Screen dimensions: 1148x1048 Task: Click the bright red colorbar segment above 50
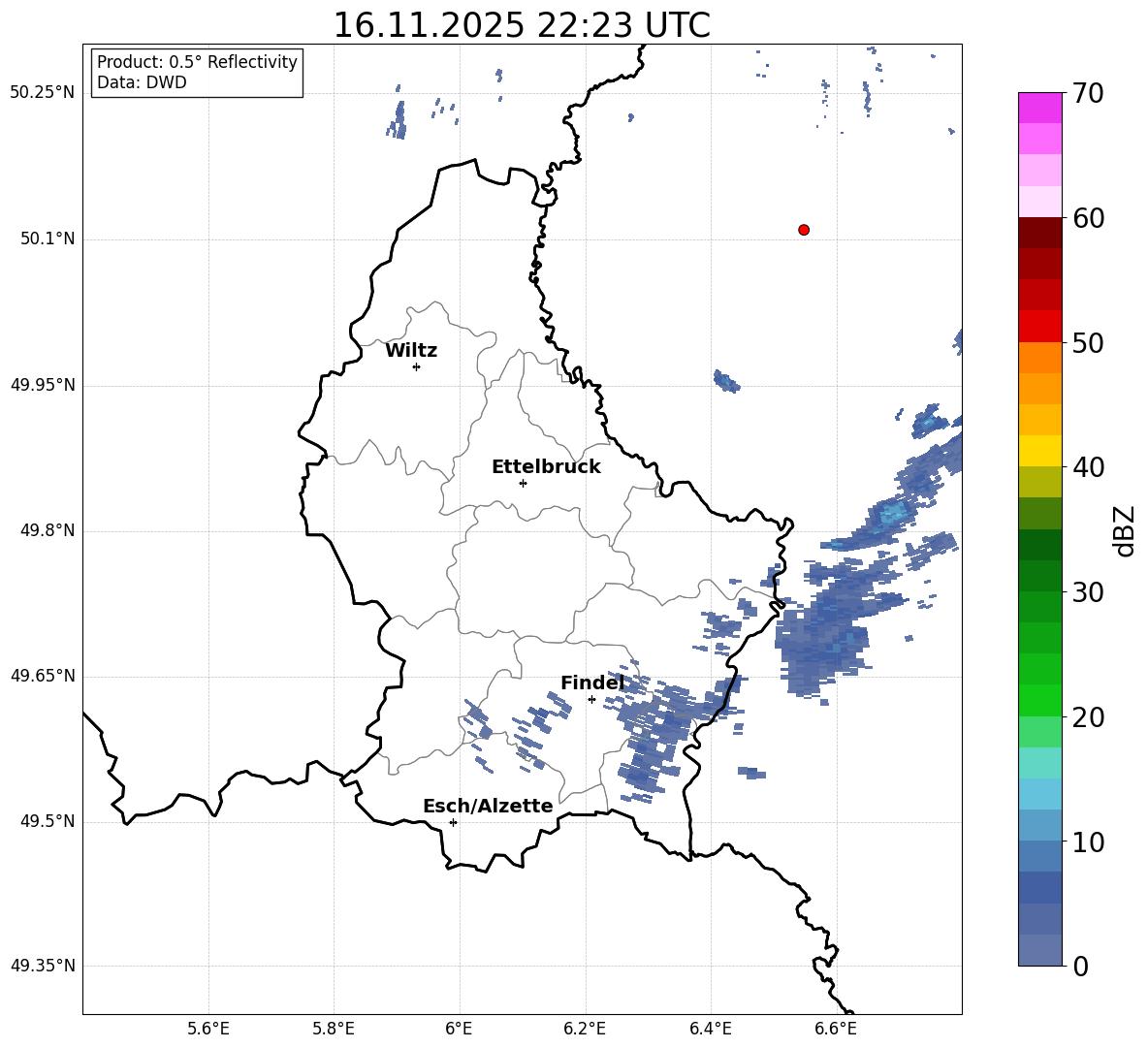pos(1040,327)
